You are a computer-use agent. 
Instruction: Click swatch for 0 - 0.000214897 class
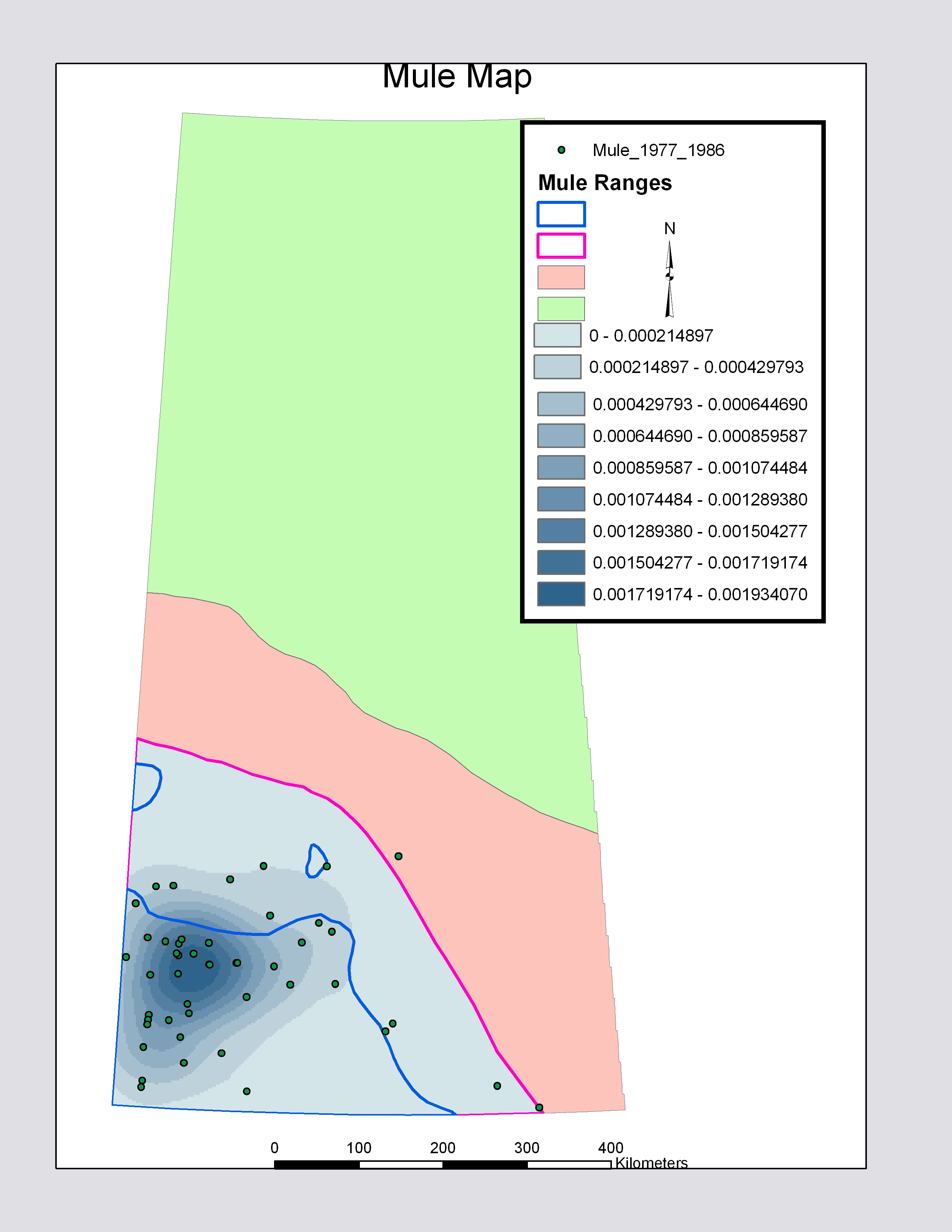pyautogui.click(x=557, y=335)
